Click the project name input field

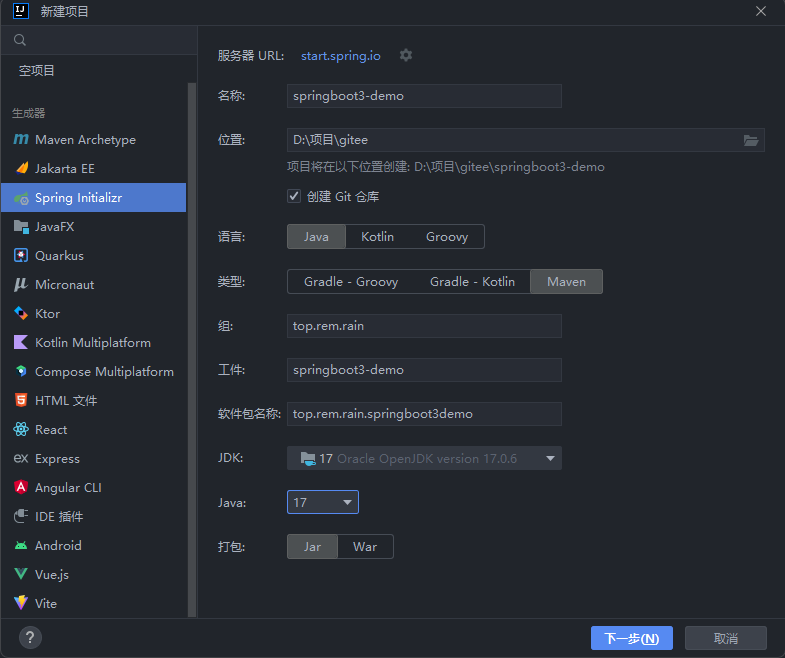coord(424,96)
